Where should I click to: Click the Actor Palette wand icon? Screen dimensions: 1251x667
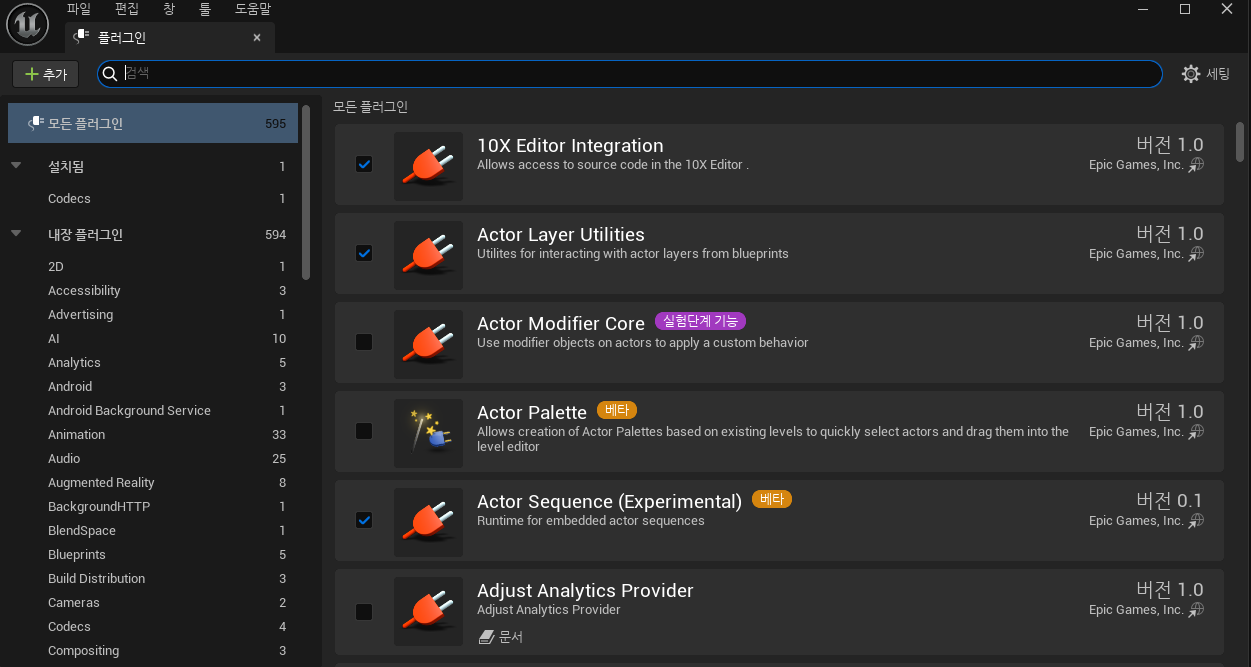pos(428,433)
